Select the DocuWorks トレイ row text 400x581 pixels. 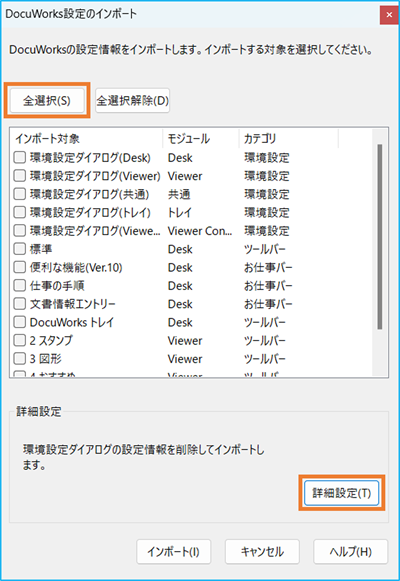click(x=71, y=322)
